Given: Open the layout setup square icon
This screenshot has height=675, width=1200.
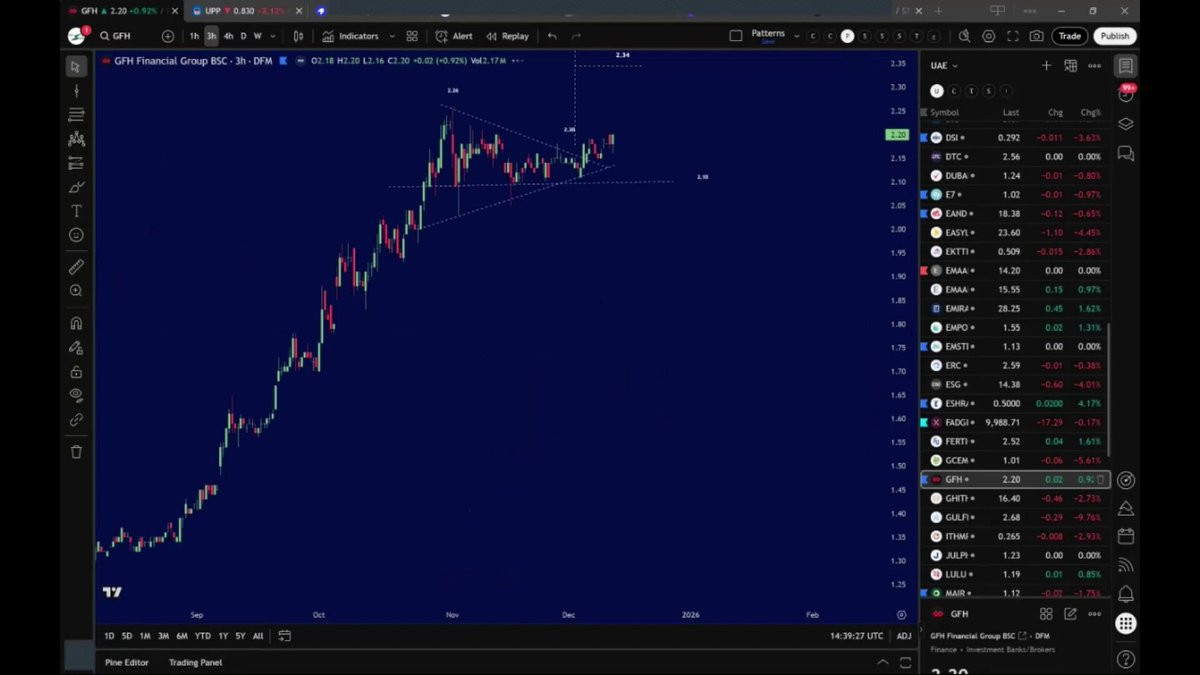Looking at the screenshot, I should pyautogui.click(x=736, y=36).
